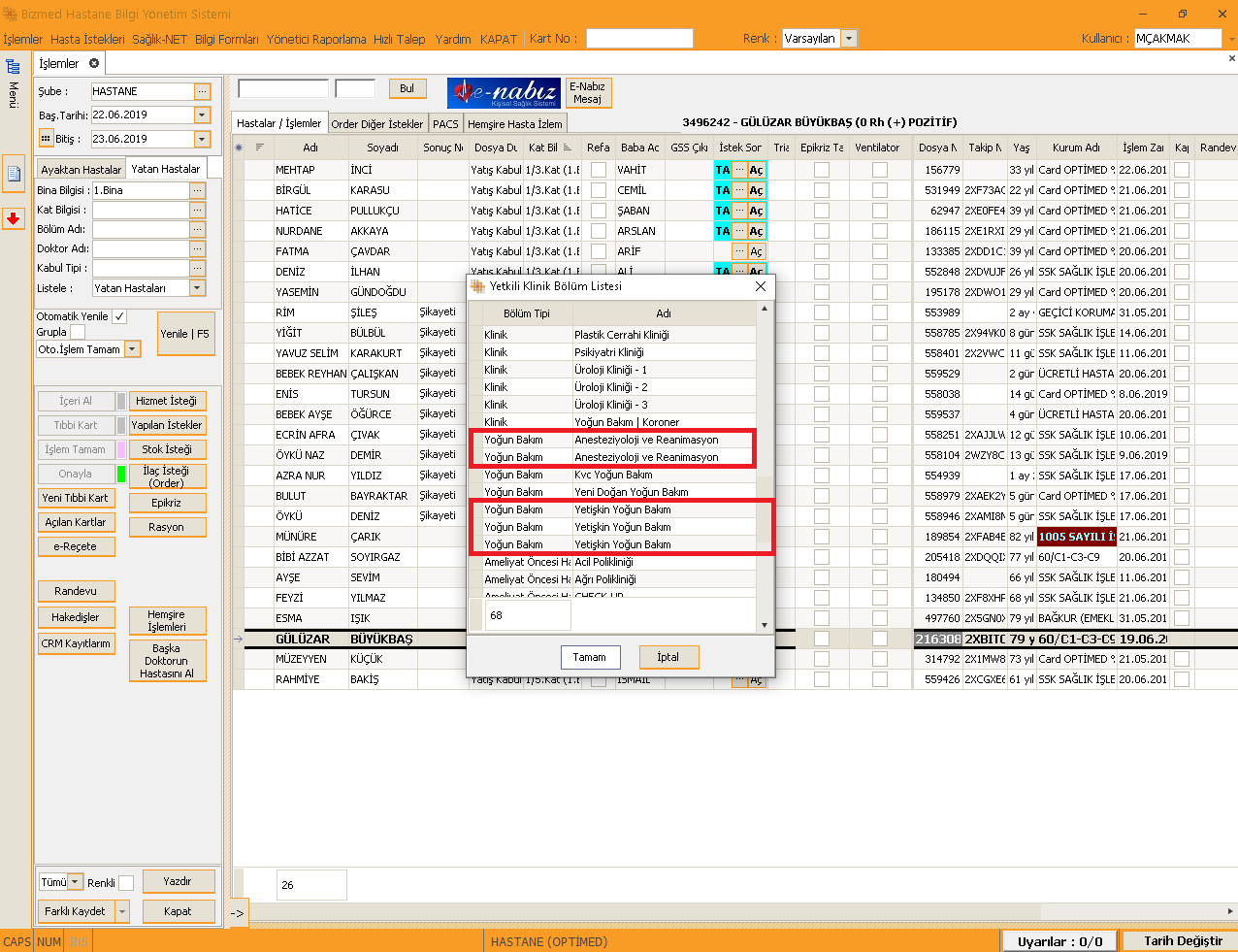Close the İşlemler tab with its X icon

(94, 63)
